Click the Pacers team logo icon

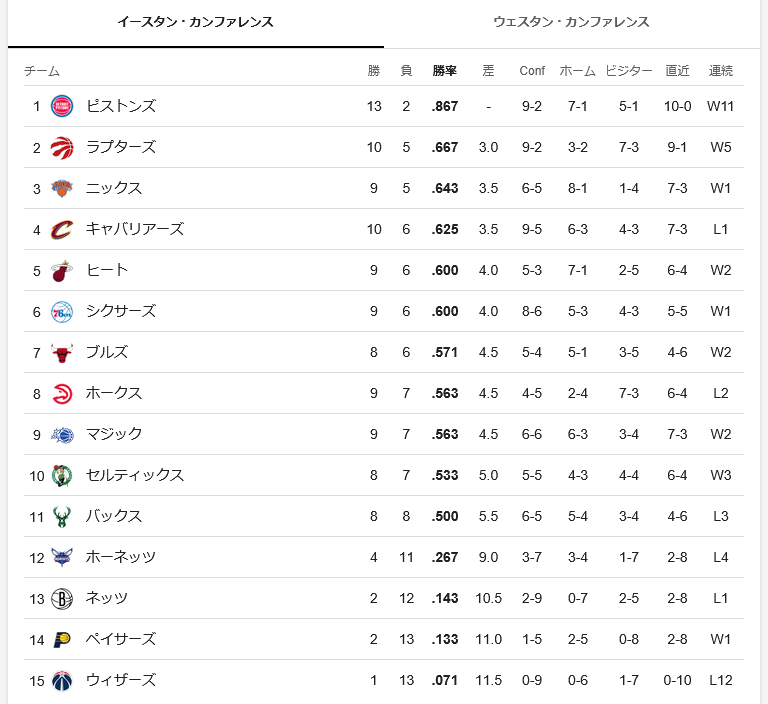click(x=62, y=639)
